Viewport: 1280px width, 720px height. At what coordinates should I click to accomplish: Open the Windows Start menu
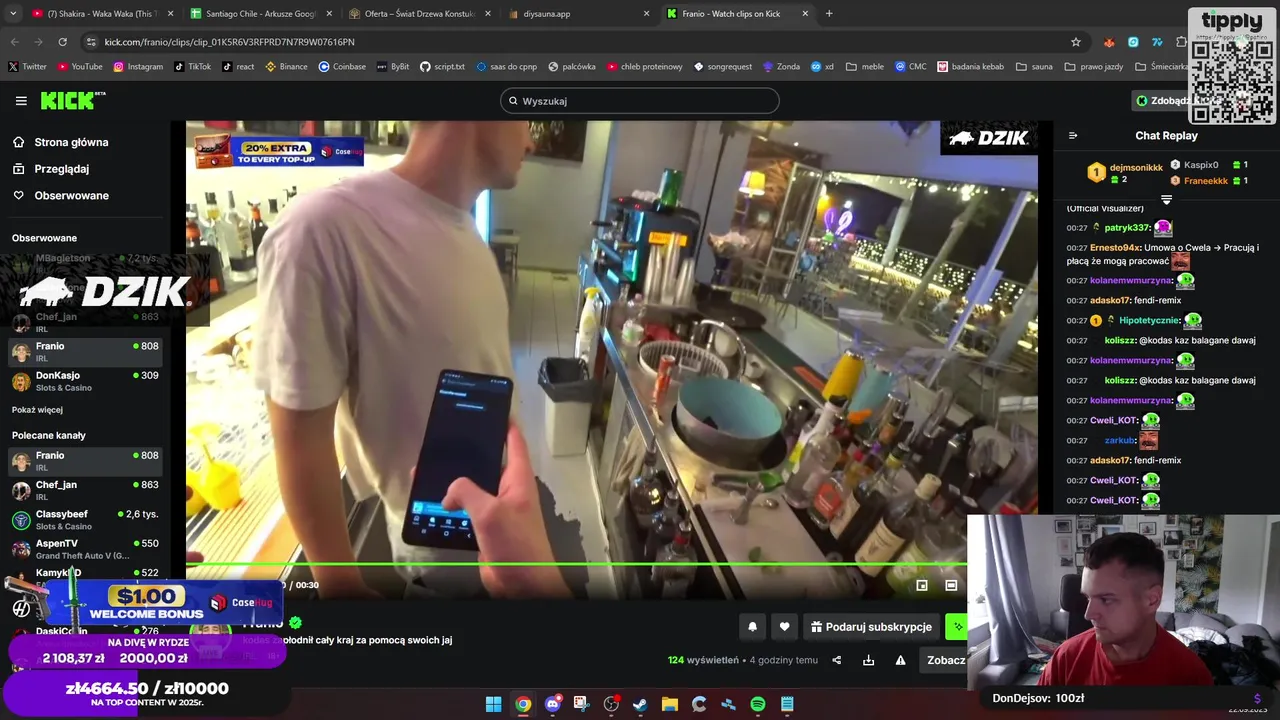pyautogui.click(x=493, y=704)
